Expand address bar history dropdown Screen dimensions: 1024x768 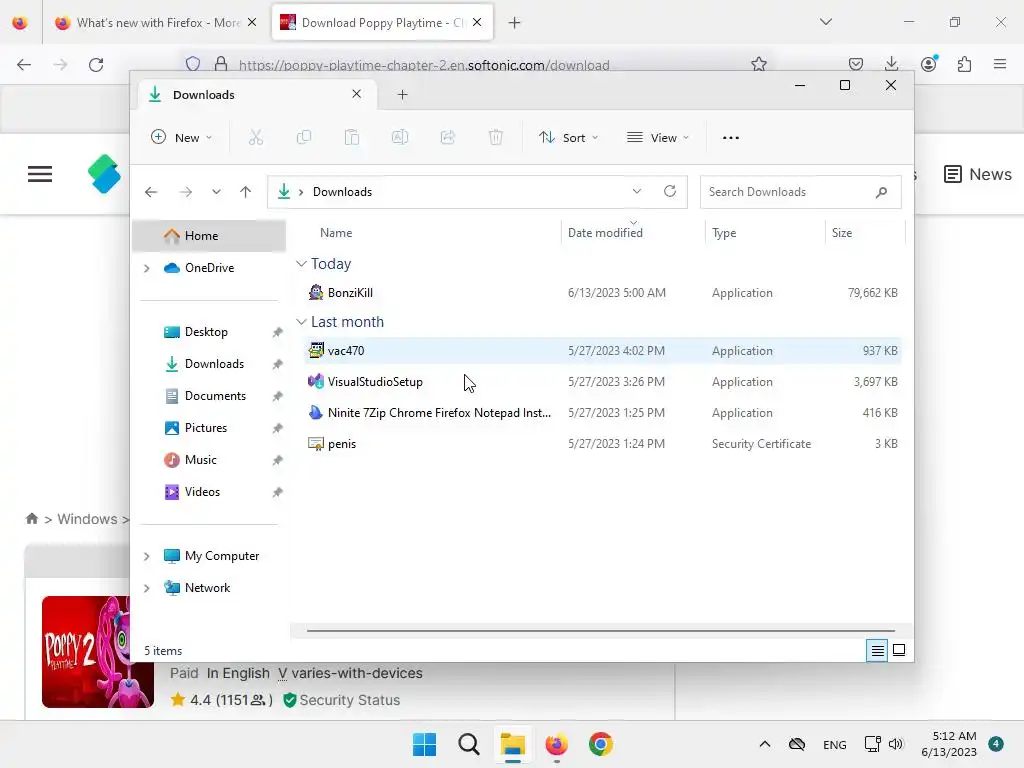pyautogui.click(x=637, y=191)
